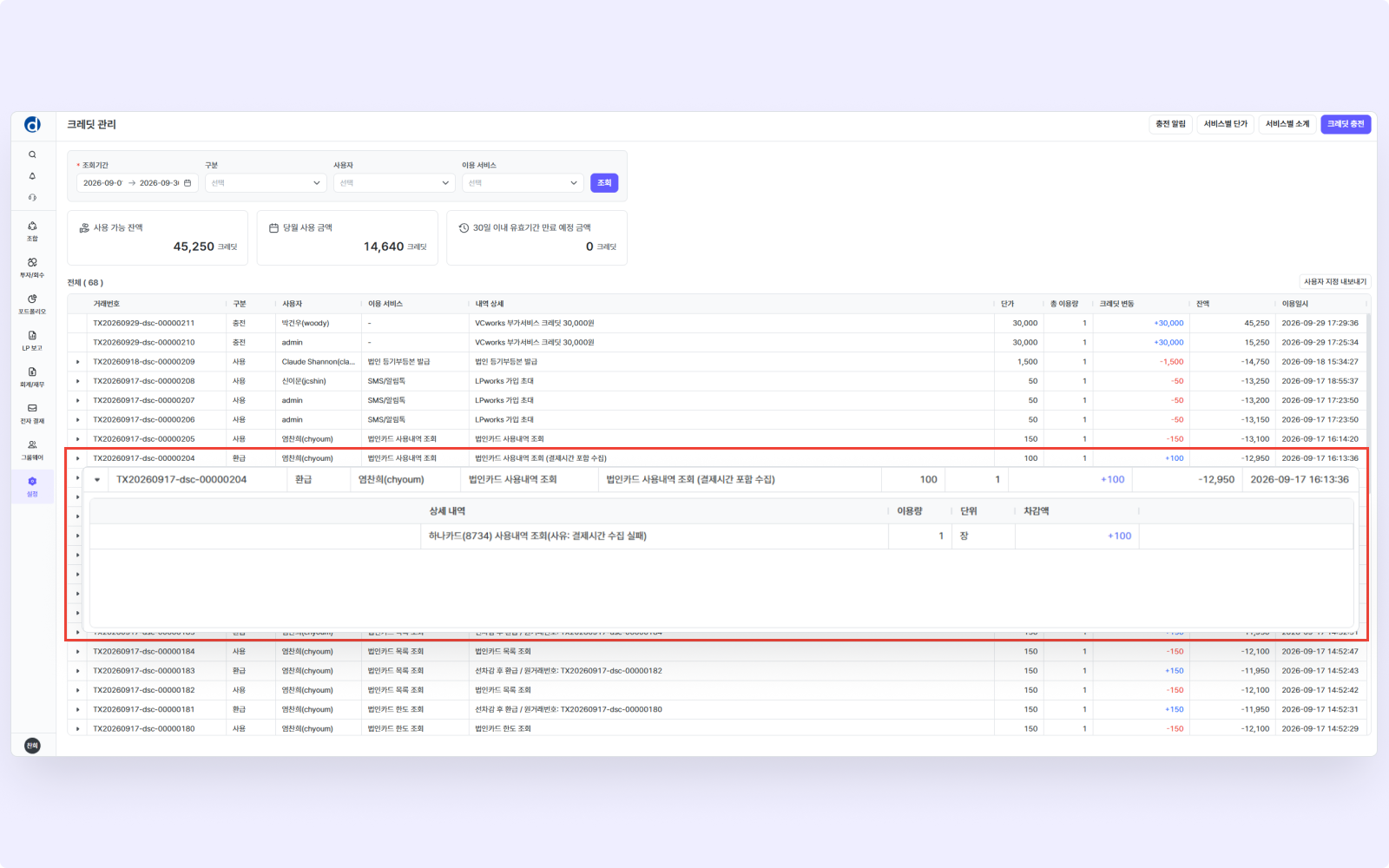Image resolution: width=1389 pixels, height=868 pixels.
Task: Expand row TX20260917-dsc-00000180
Action: click(x=77, y=729)
